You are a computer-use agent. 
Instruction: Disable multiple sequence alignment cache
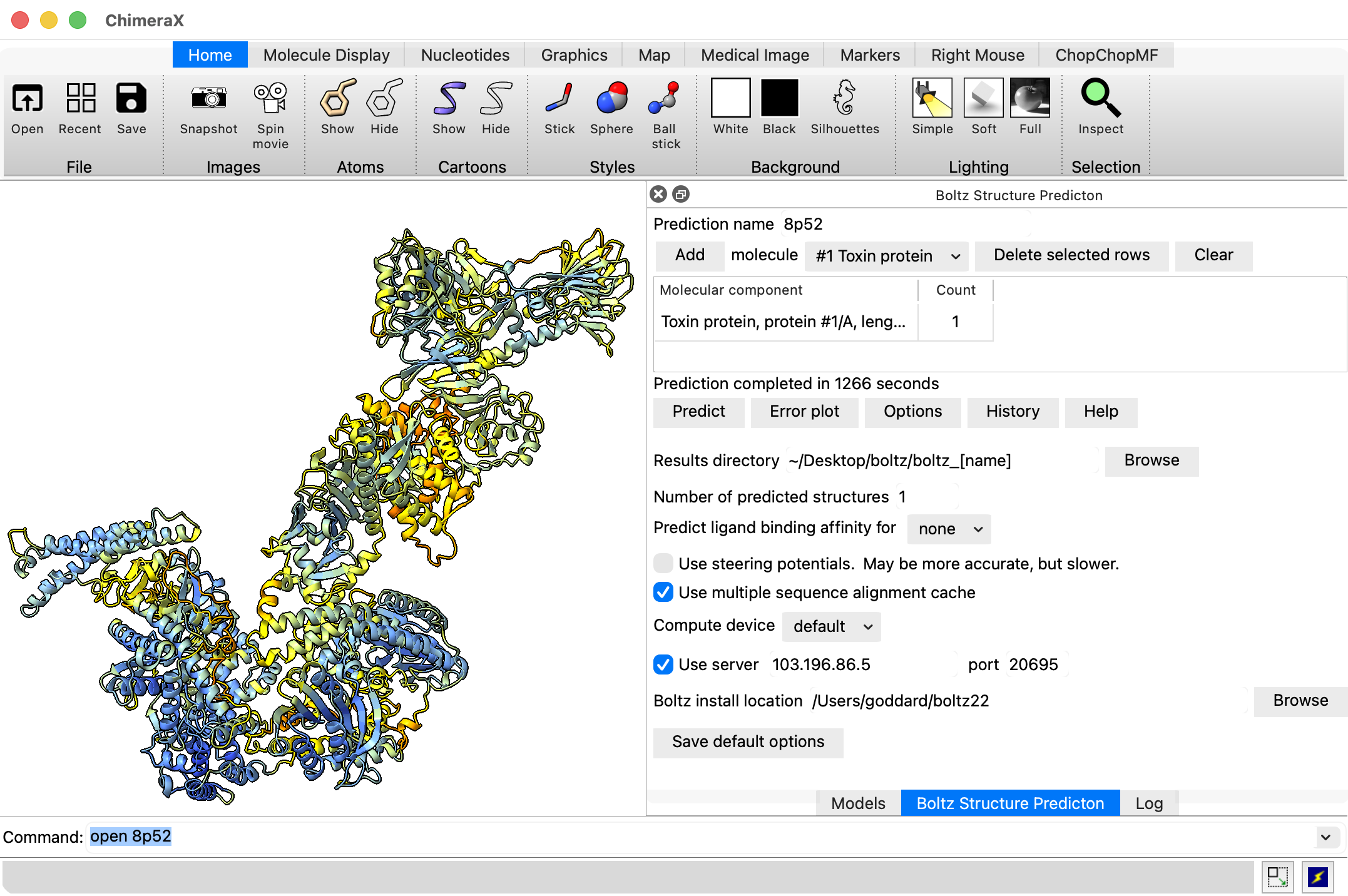click(663, 593)
